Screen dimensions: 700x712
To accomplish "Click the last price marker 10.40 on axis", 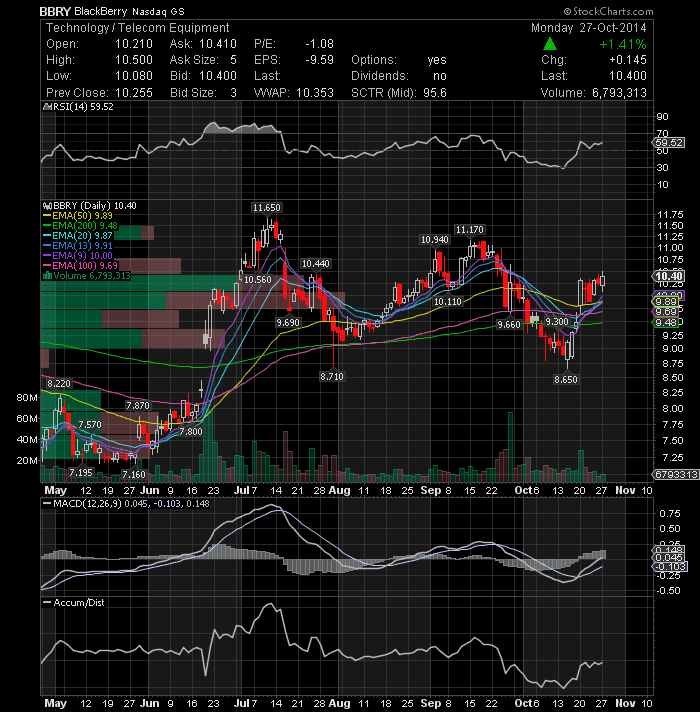I will coord(669,276).
